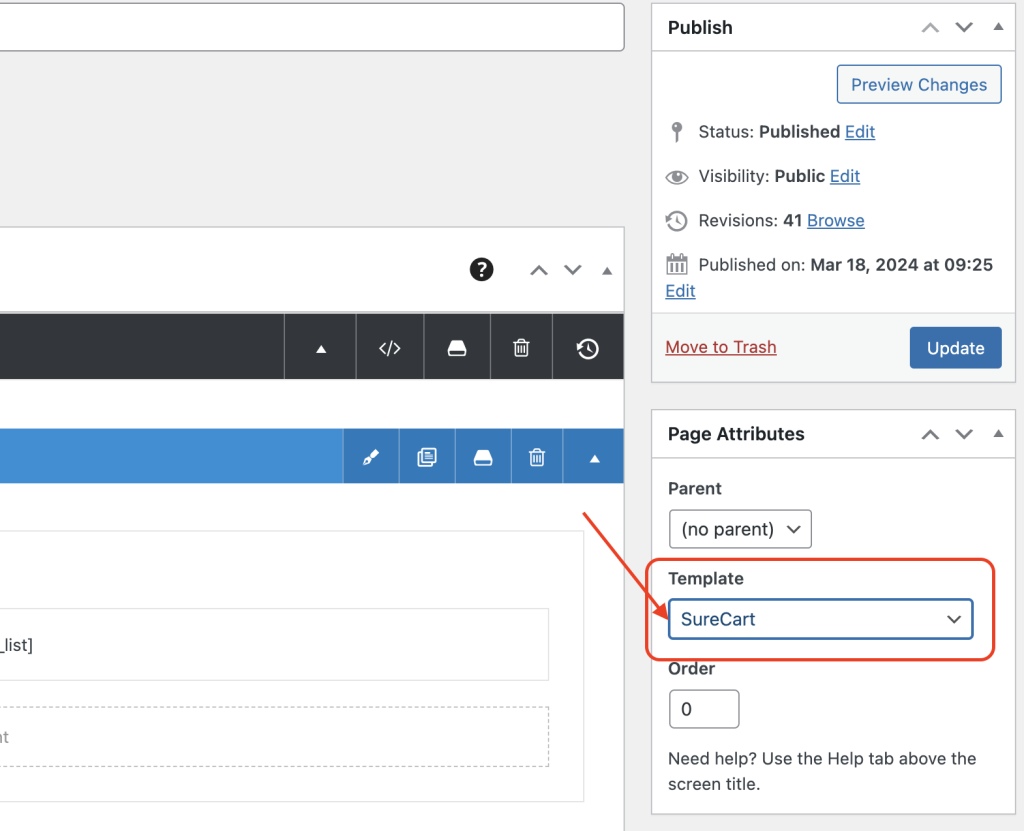Screen dimensions: 1024x831
Task: Click the pencil edit icon in blue bar
Action: tap(371, 458)
